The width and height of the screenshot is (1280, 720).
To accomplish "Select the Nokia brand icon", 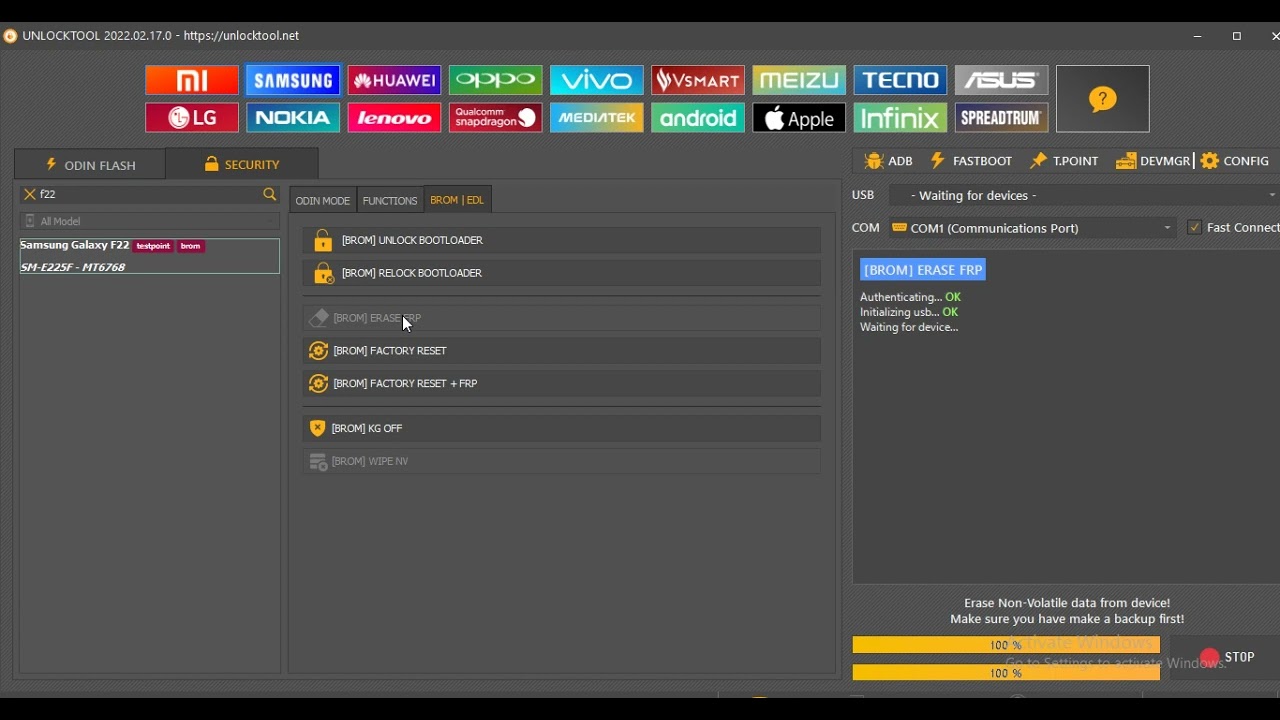I will click(x=293, y=118).
